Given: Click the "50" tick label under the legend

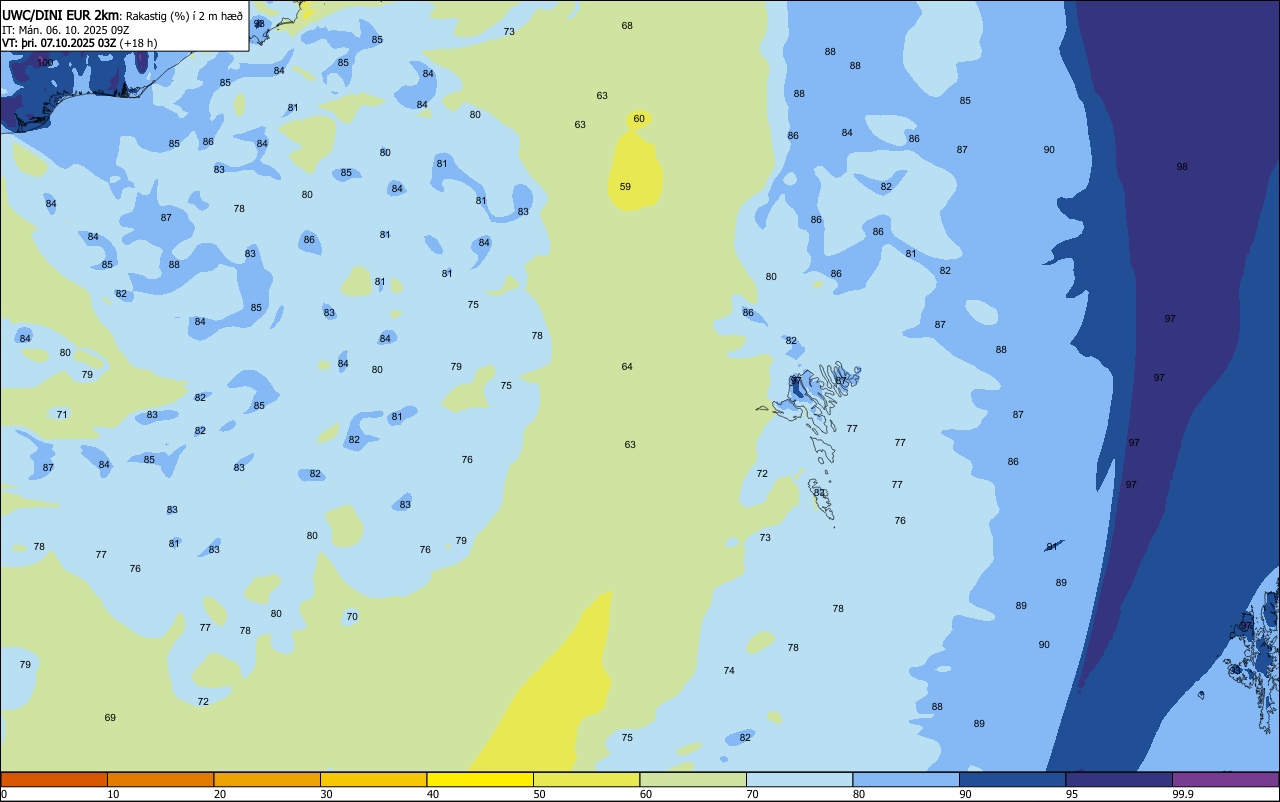Looking at the screenshot, I should click(539, 794).
